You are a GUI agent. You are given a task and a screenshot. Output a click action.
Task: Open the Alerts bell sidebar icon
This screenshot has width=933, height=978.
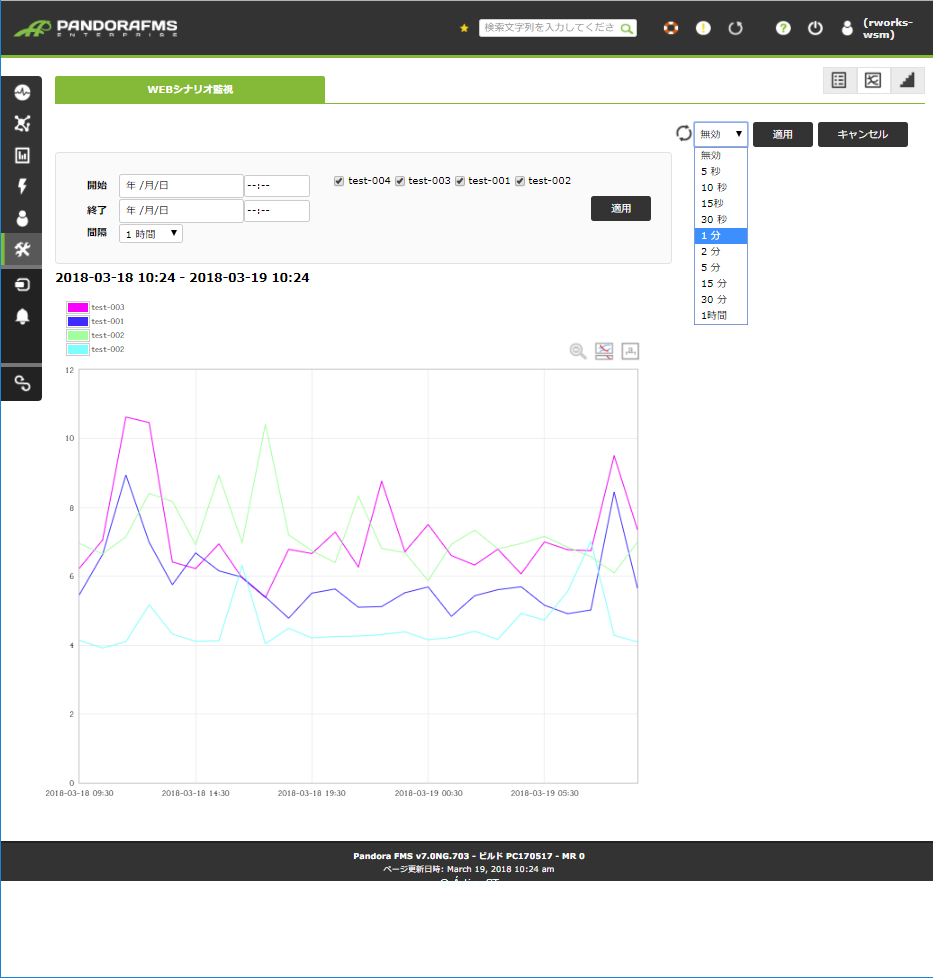pos(22,316)
